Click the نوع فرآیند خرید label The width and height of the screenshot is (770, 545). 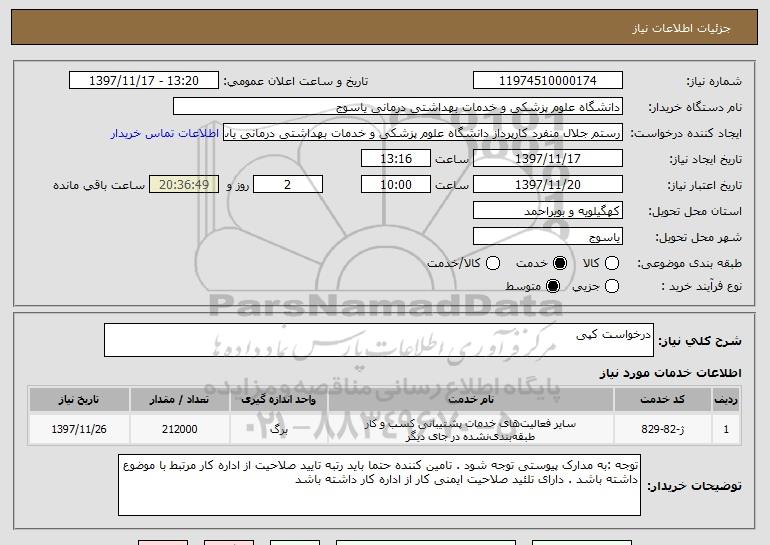pos(702,286)
